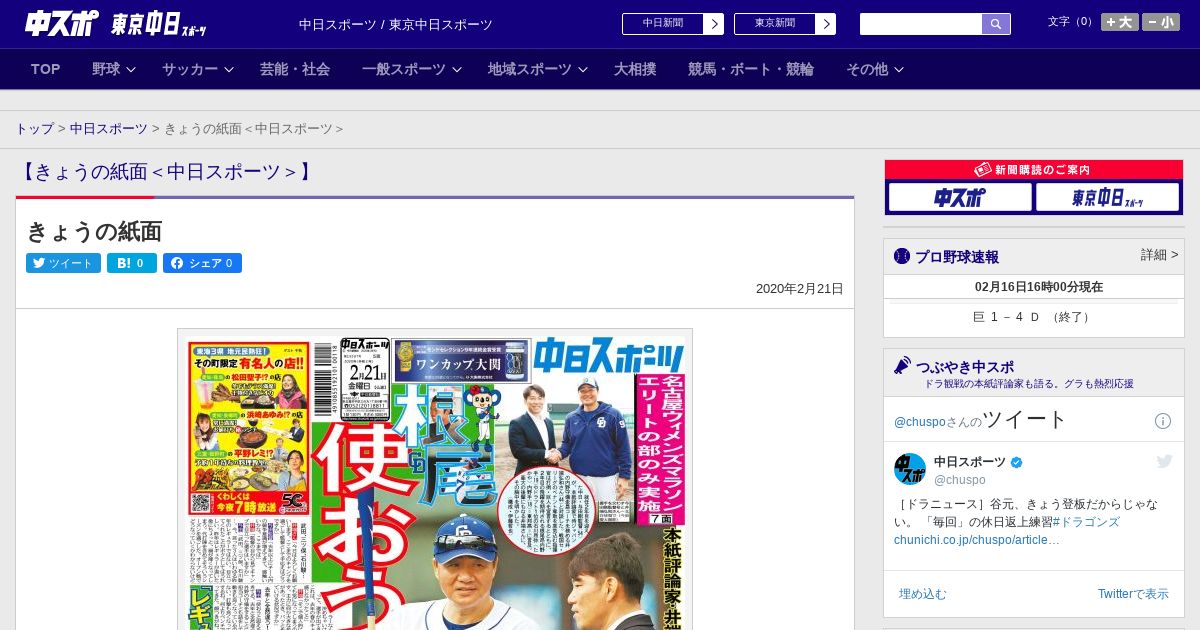Click the Tokyo Chunichi Sports logo

tap(158, 24)
